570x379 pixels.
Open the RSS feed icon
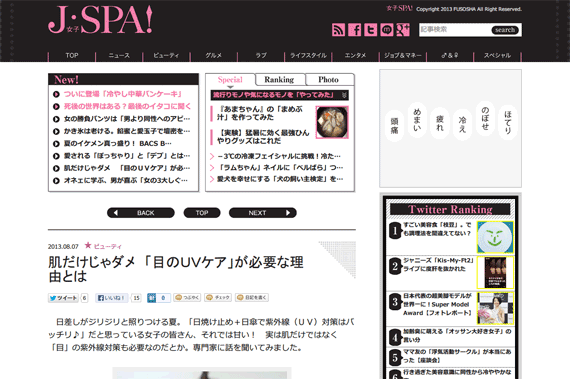coord(338,29)
